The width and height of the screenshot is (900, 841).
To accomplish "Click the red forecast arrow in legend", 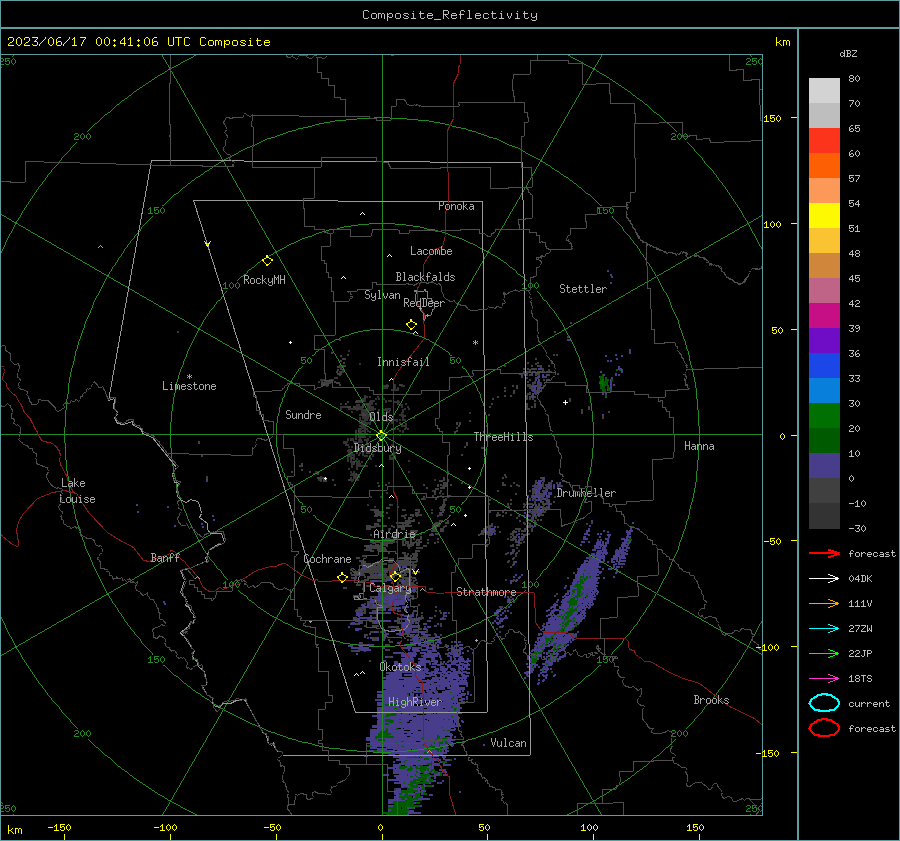I will click(x=824, y=553).
